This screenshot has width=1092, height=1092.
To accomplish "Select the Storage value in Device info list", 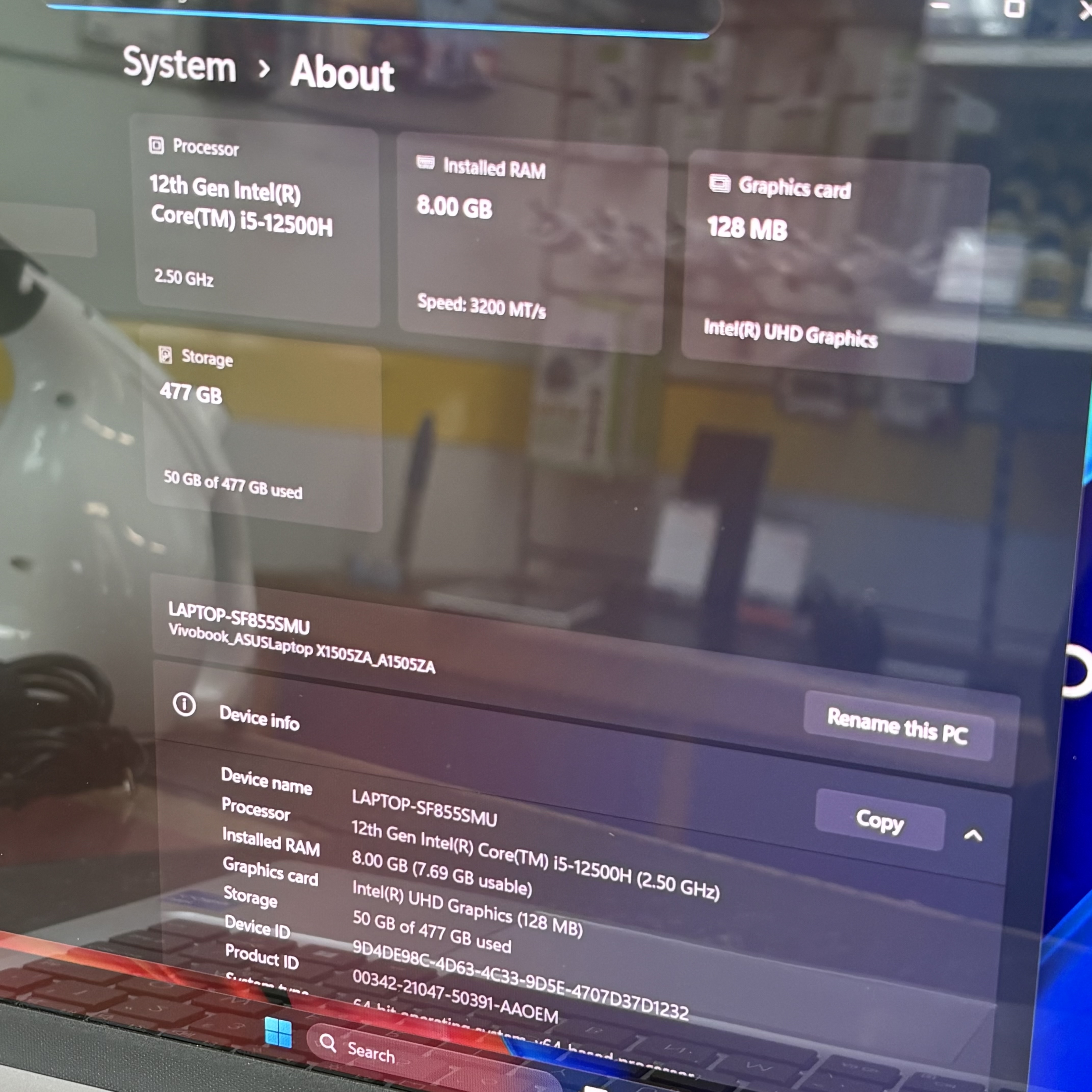I will (x=432, y=931).
